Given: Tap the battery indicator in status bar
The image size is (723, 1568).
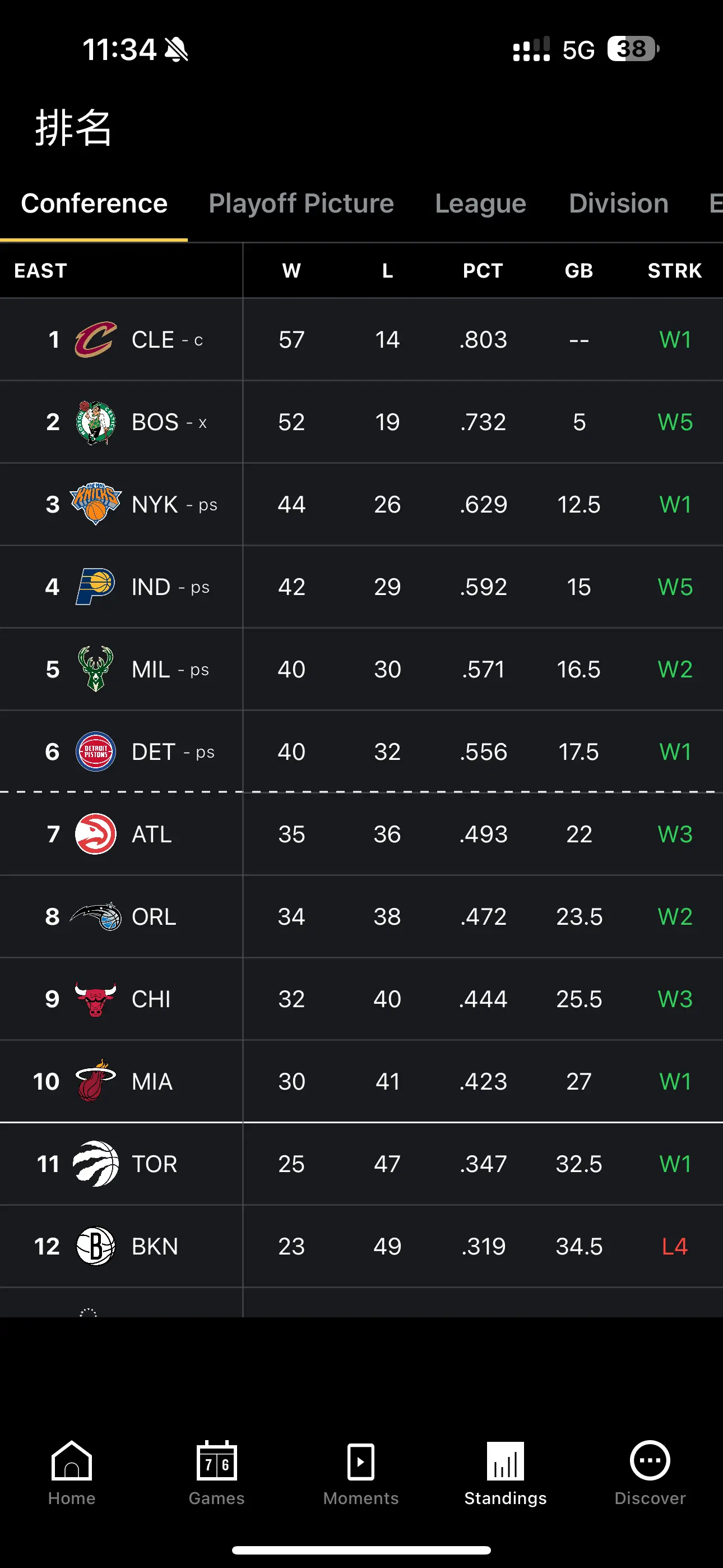Looking at the screenshot, I should click(633, 49).
